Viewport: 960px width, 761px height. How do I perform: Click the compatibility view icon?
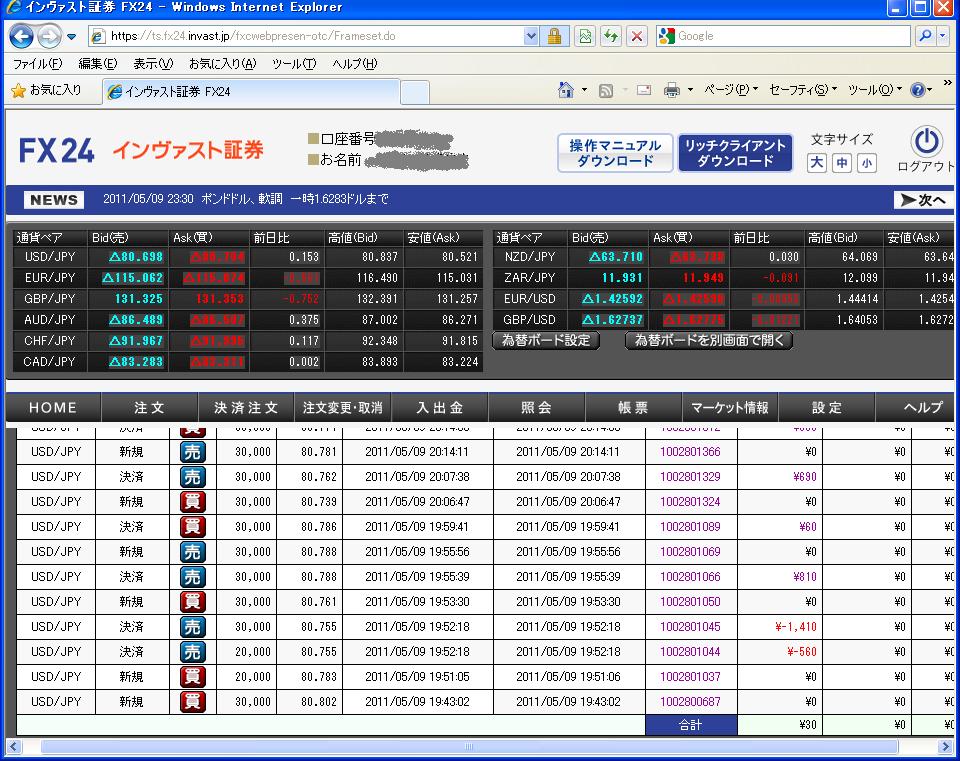click(584, 36)
